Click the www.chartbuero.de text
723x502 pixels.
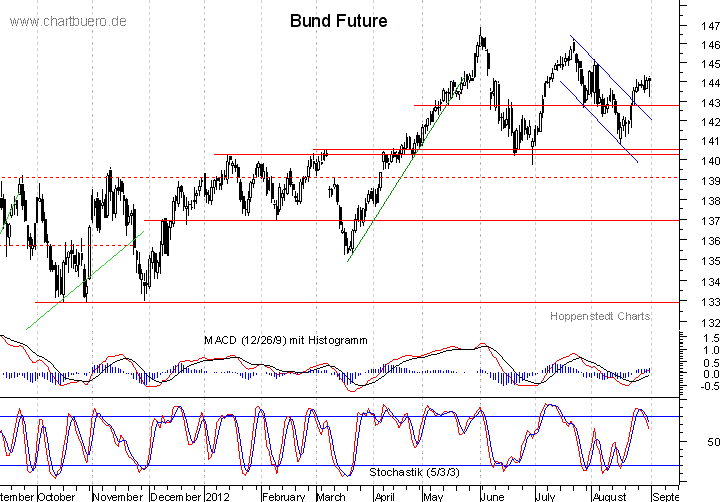coord(68,21)
